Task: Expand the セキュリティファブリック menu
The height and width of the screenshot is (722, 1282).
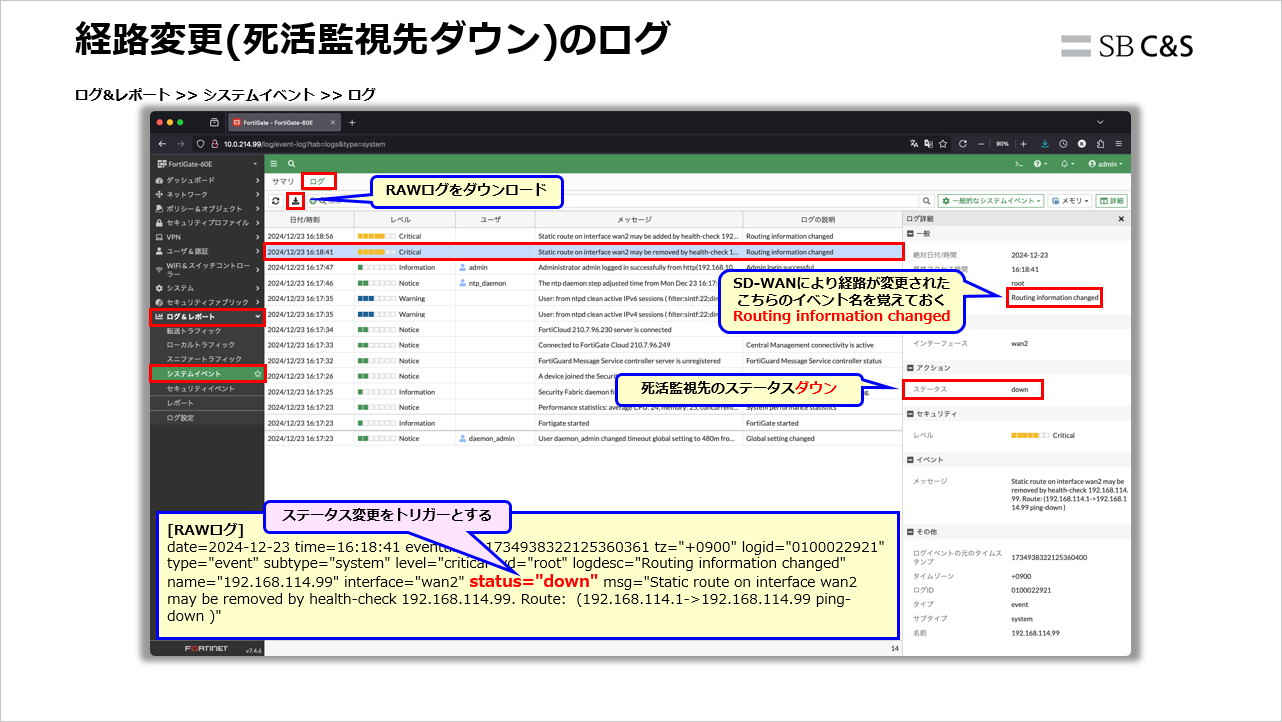Action: pyautogui.click(x=207, y=302)
